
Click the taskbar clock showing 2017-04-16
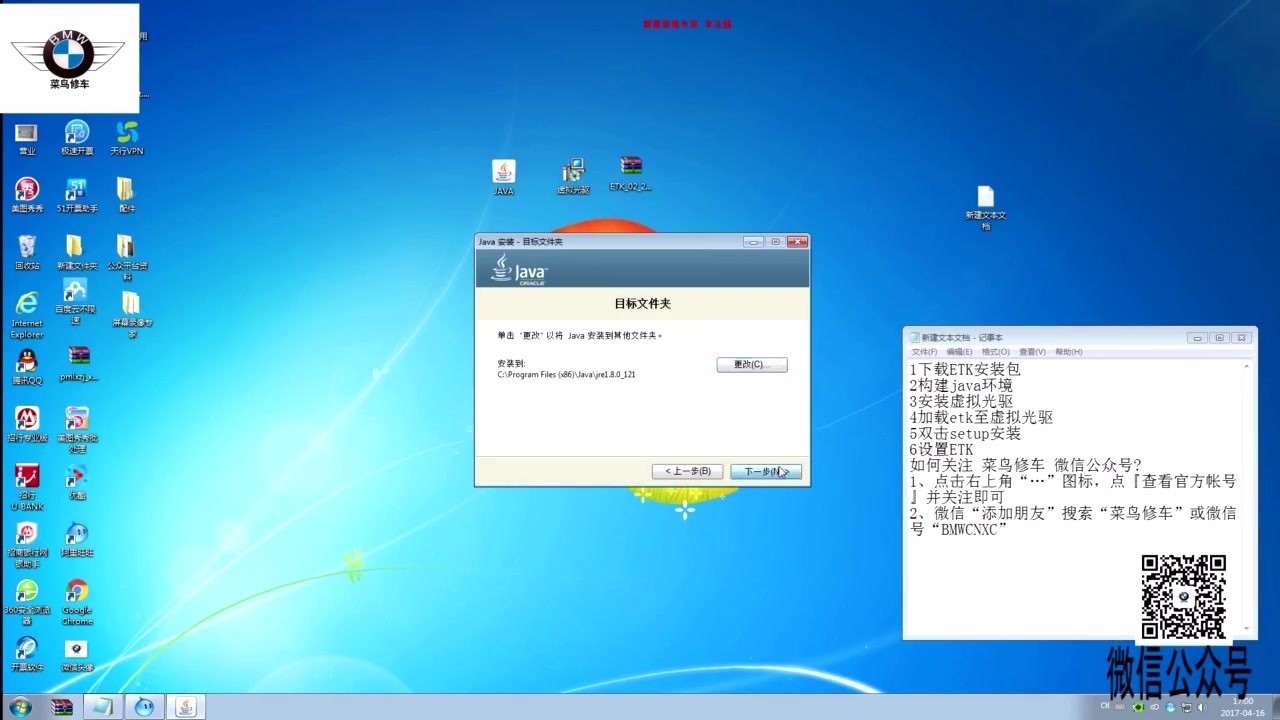click(x=1243, y=707)
